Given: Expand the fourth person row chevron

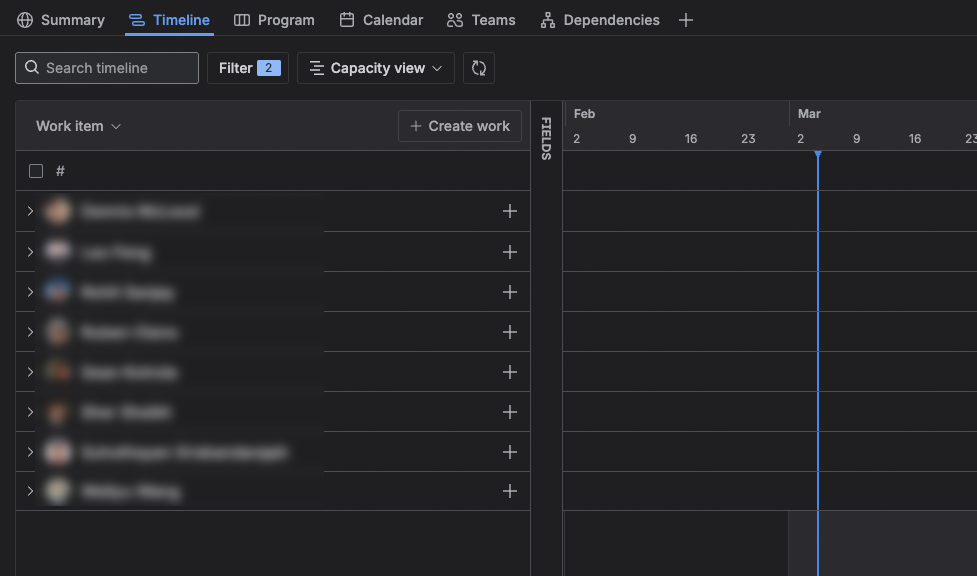Looking at the screenshot, I should [x=30, y=332].
